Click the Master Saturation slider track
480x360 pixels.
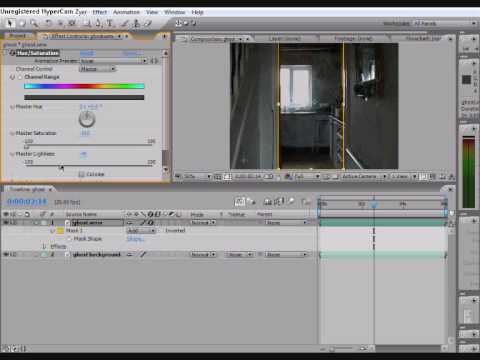click(89, 145)
